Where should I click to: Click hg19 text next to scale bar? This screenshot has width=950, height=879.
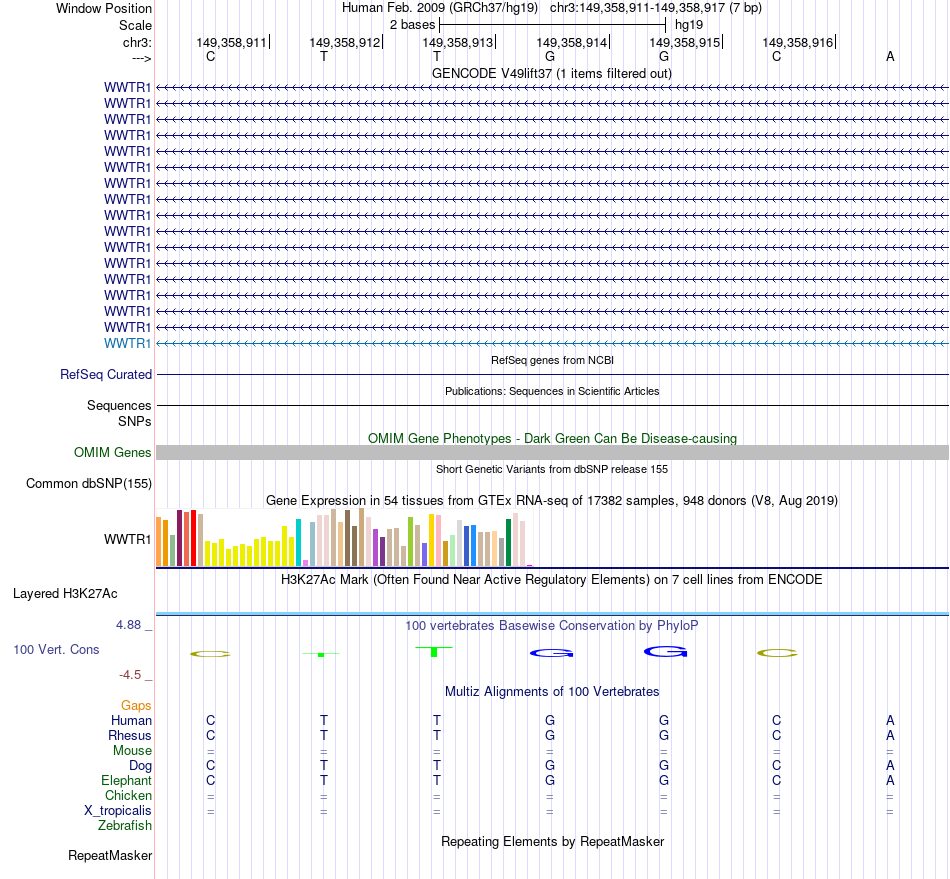[689, 25]
